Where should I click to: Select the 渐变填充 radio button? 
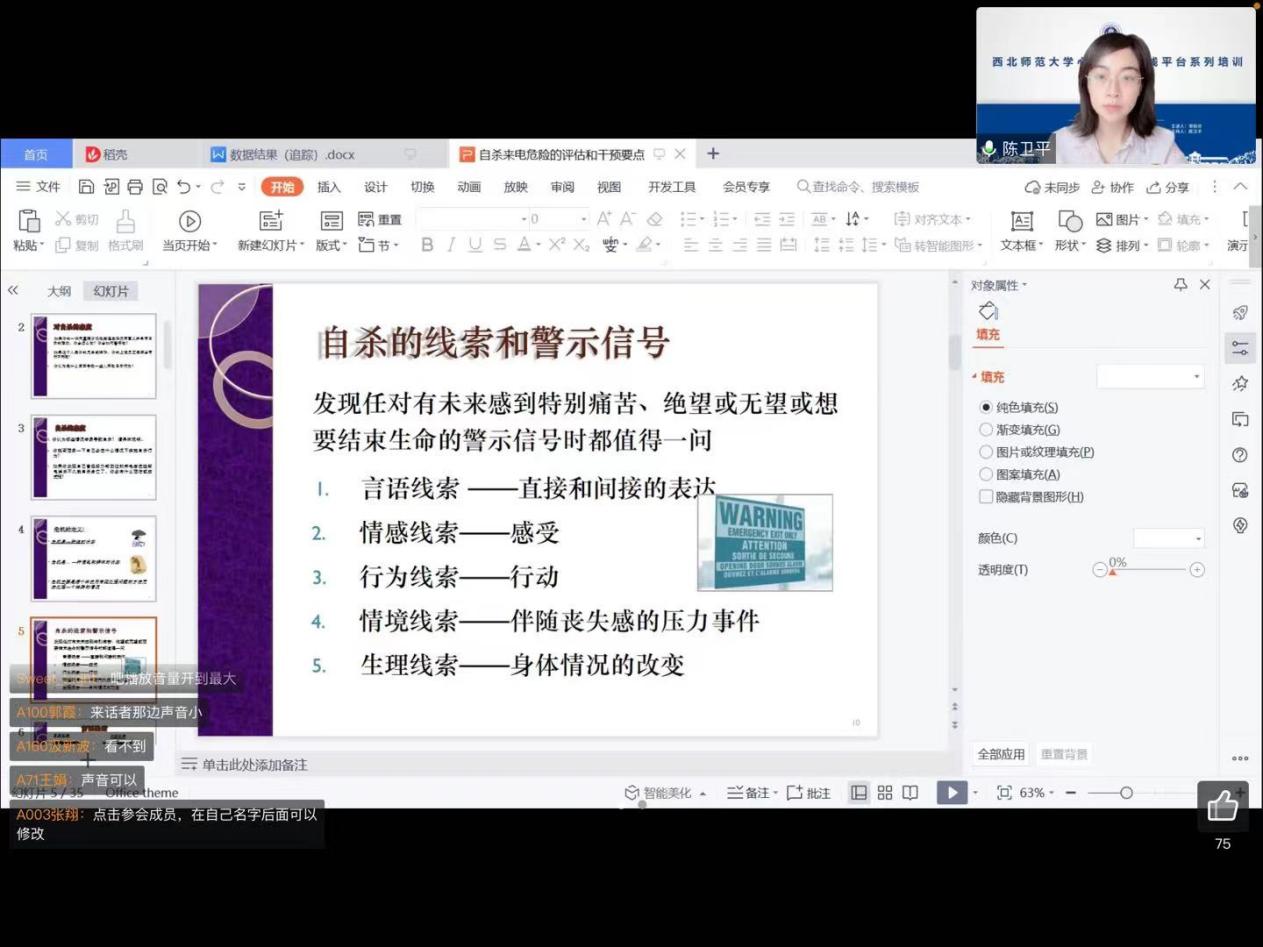(987, 430)
